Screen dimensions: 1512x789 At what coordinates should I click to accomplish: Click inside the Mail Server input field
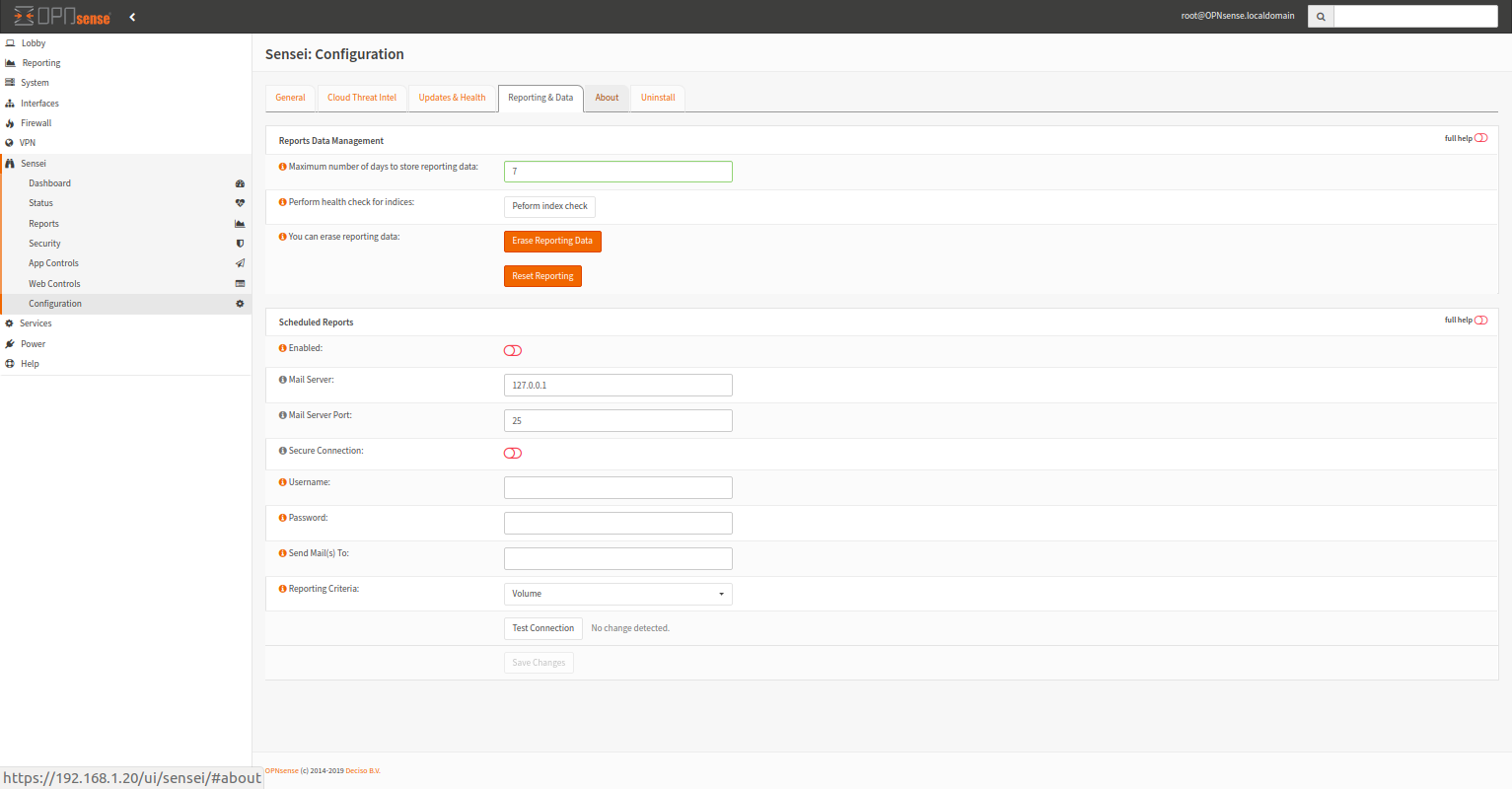[x=617, y=385]
